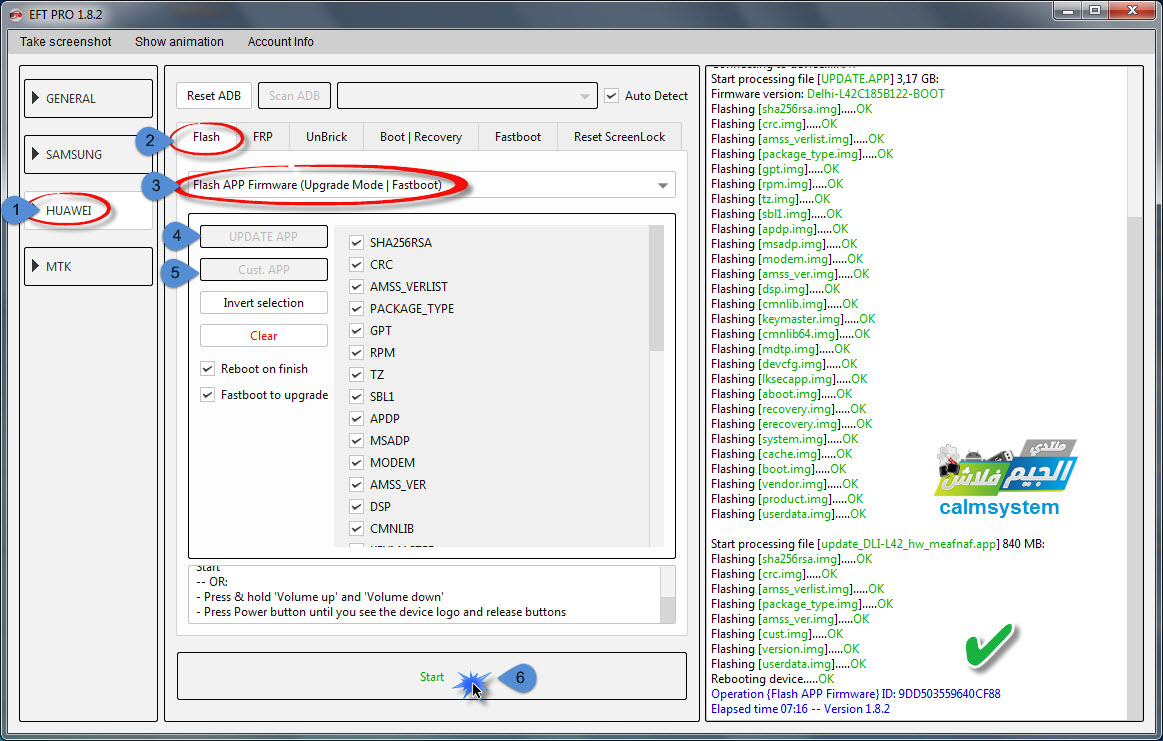Click the Reset ADB button

tap(214, 96)
